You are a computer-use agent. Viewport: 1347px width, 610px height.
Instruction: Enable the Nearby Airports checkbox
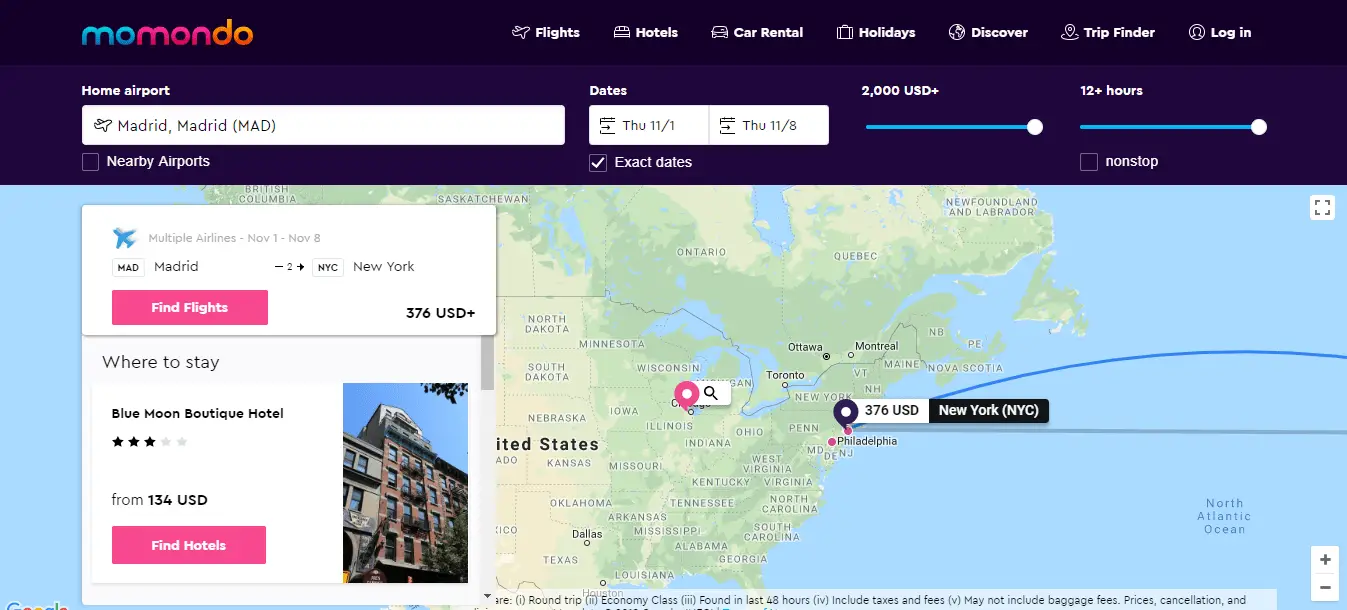coord(90,162)
